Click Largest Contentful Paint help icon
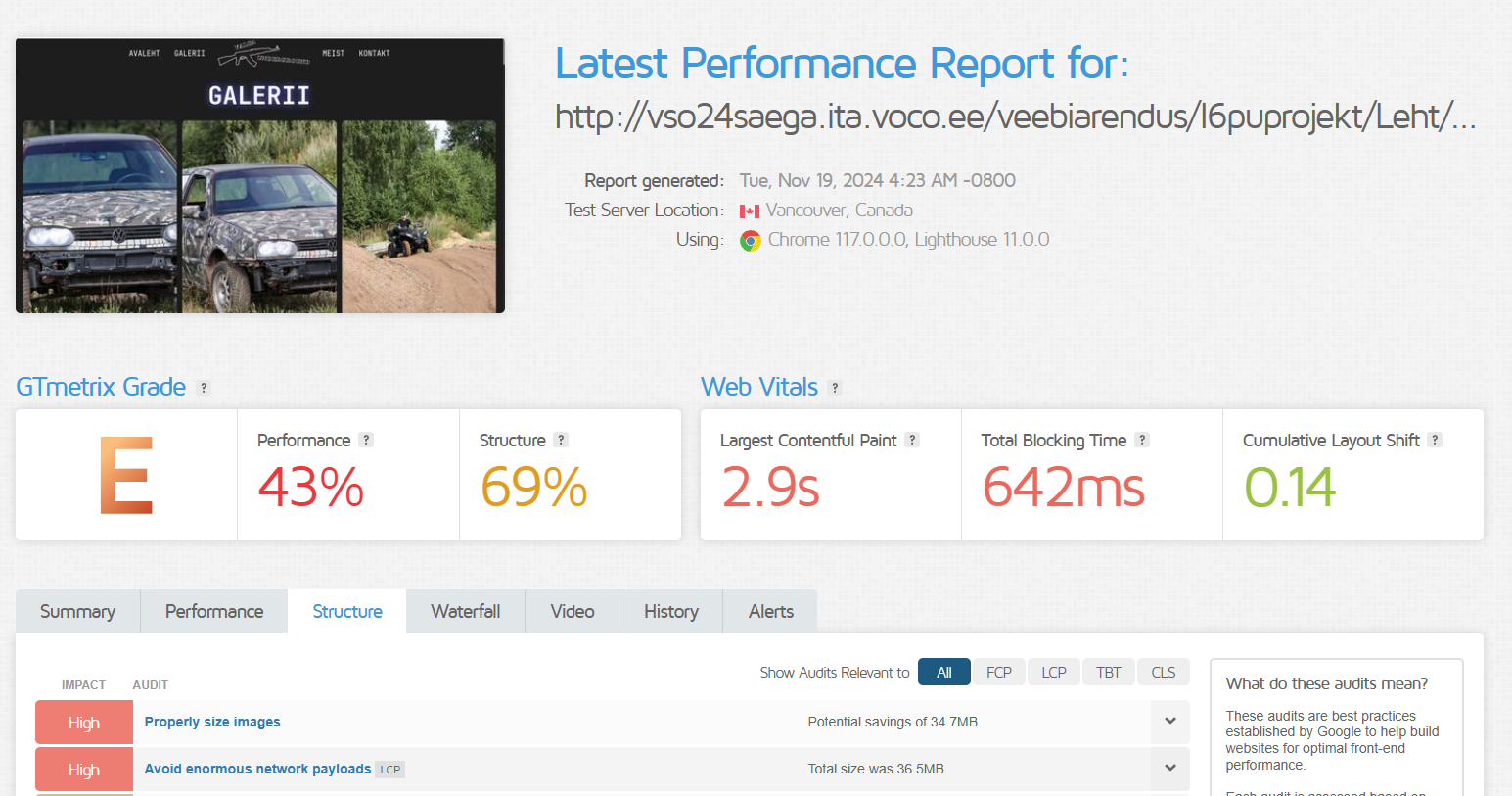 click(x=912, y=441)
